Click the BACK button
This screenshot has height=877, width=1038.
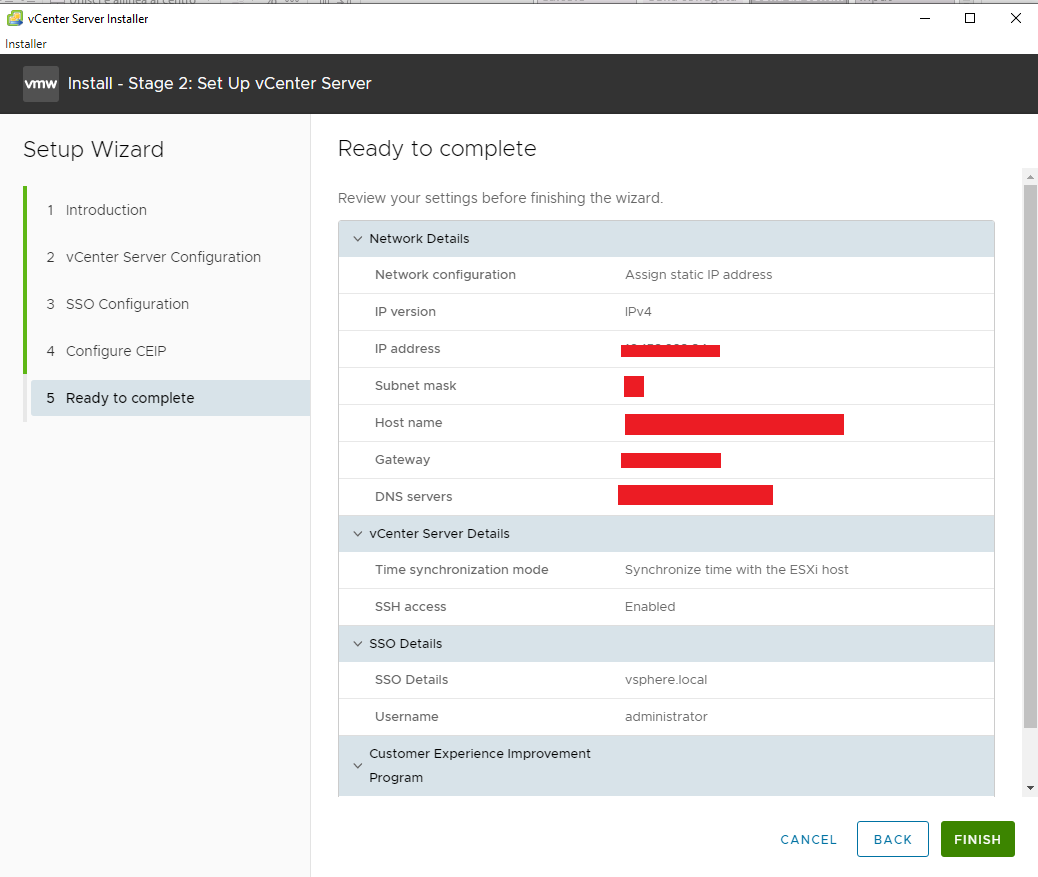(x=892, y=839)
